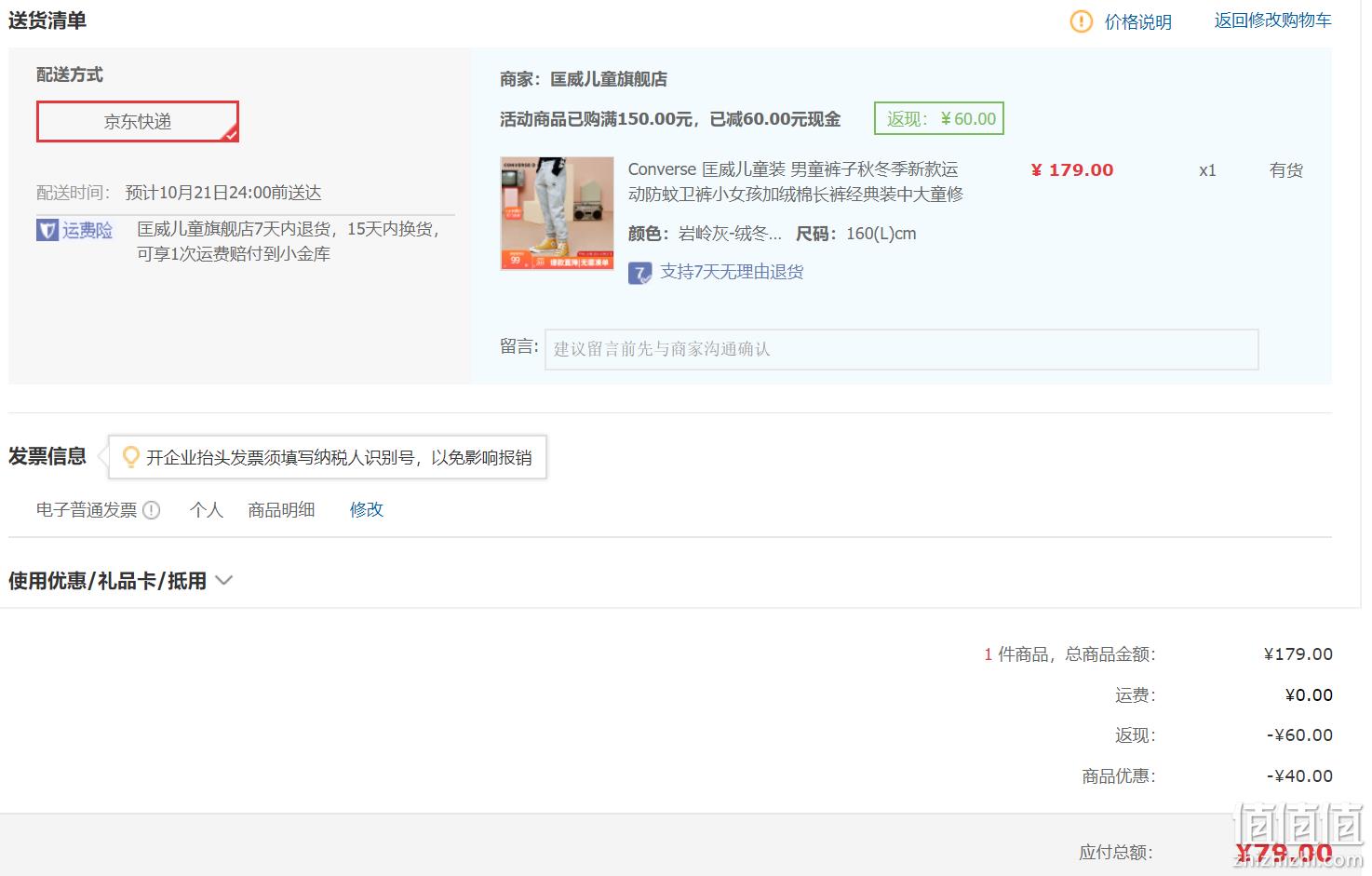Click the orange price explanation warning icon
Screen dimensions: 1372x876
(1082, 21)
